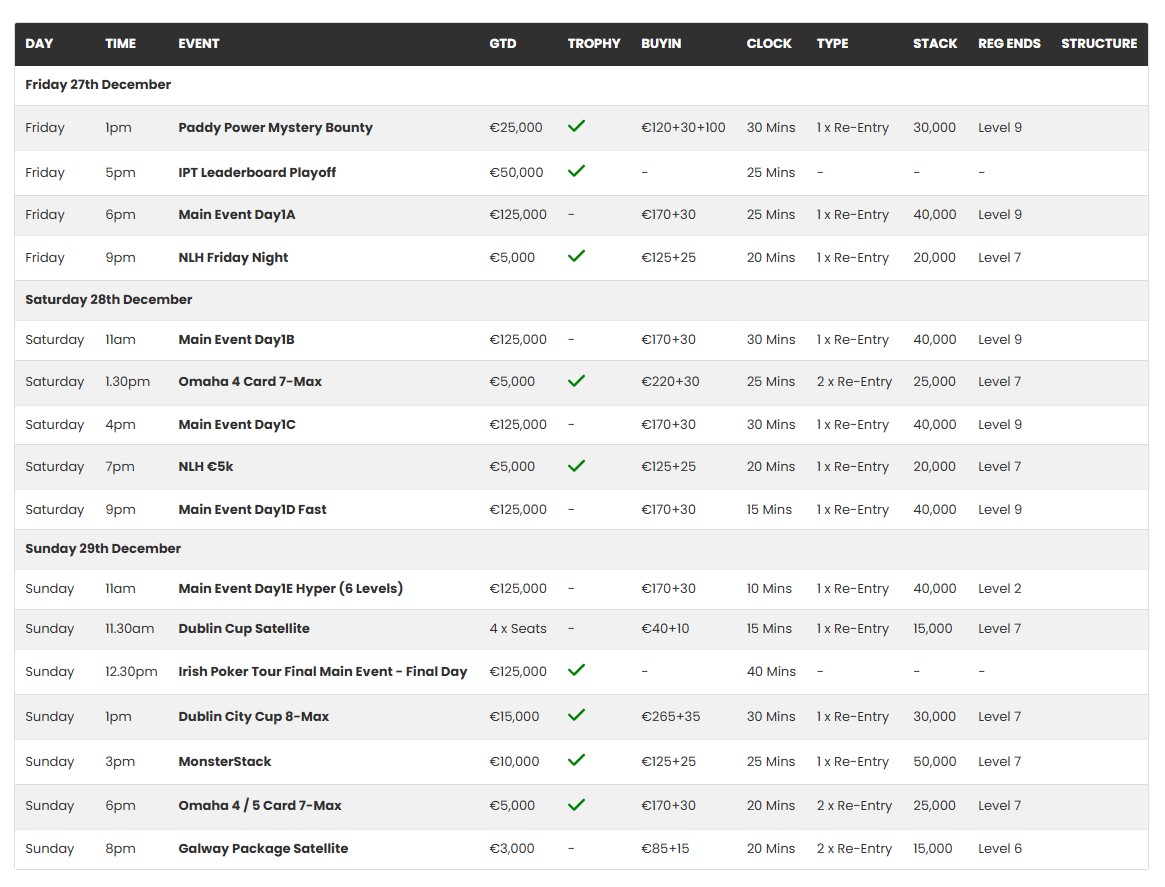Click trophy checkmark for Omaha 4 Card 7-Max
Image resolution: width=1165 pixels, height=887 pixels.
coord(576,381)
